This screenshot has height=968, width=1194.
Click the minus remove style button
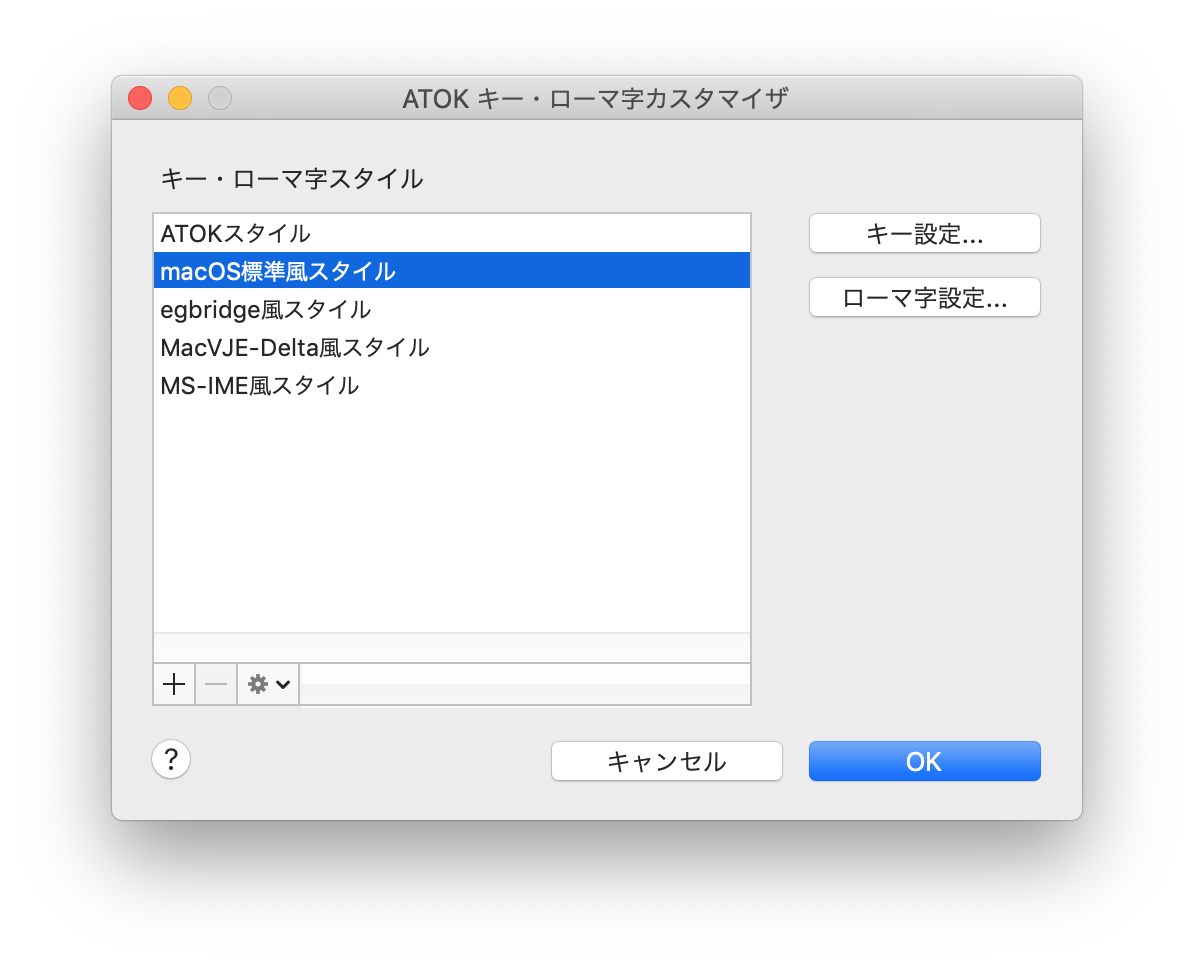(215, 684)
